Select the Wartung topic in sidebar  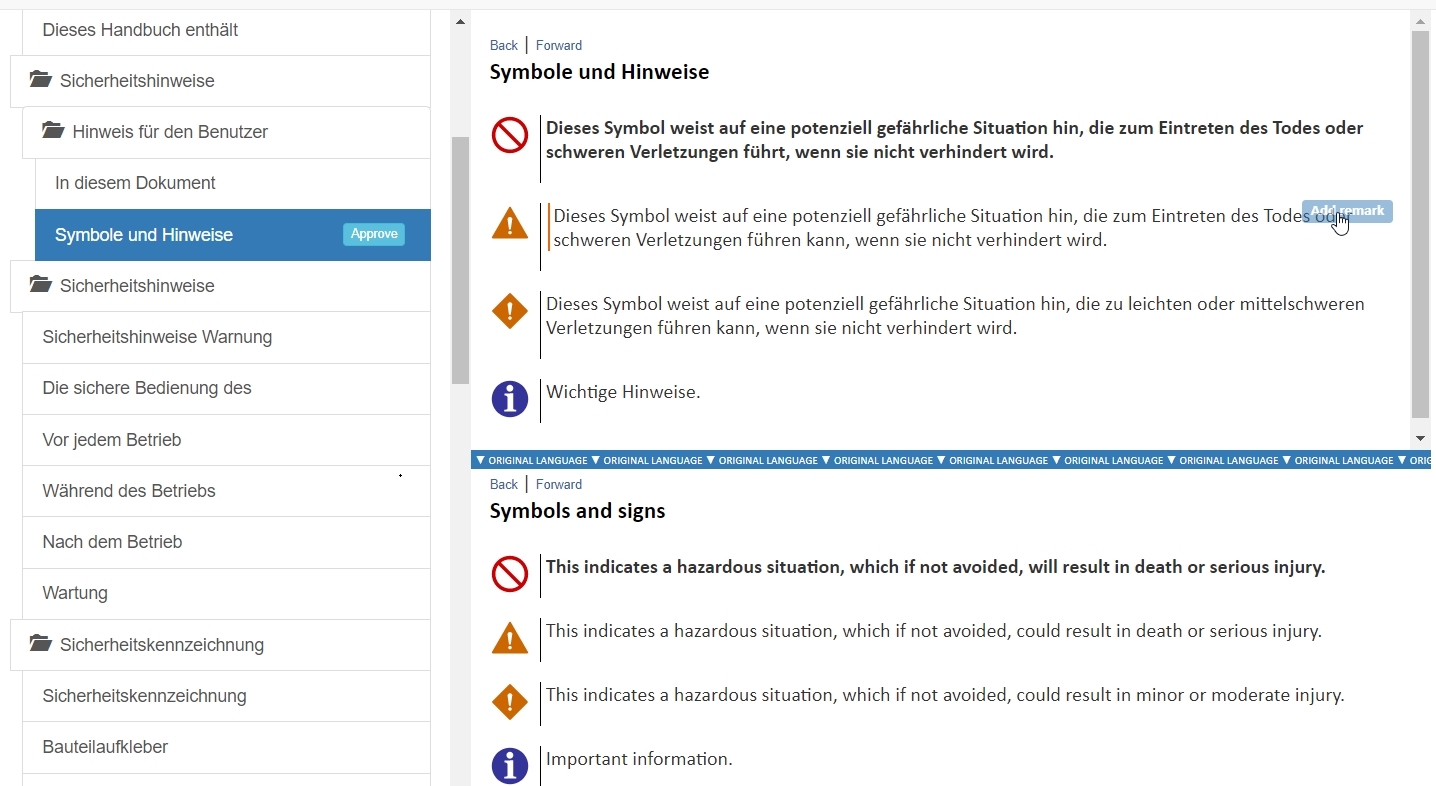point(75,593)
